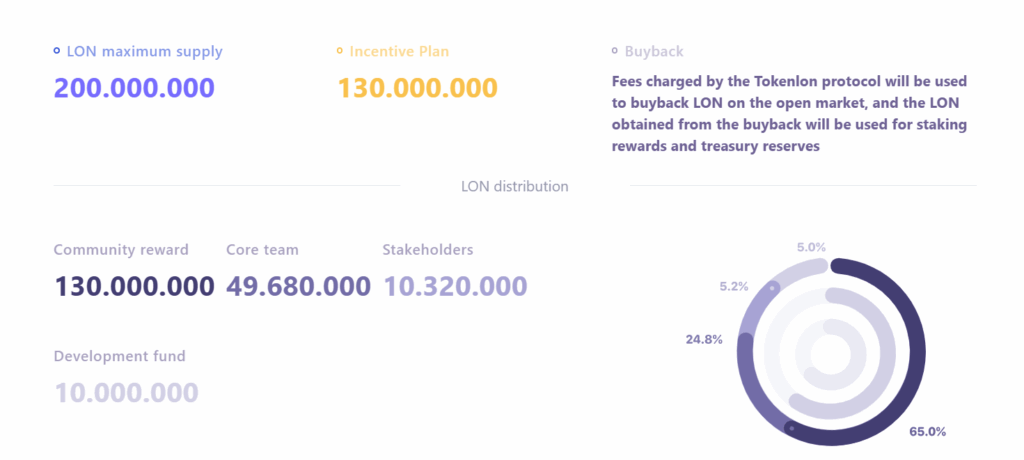Click the blue bullet beside LON maximum supply

coord(57,51)
